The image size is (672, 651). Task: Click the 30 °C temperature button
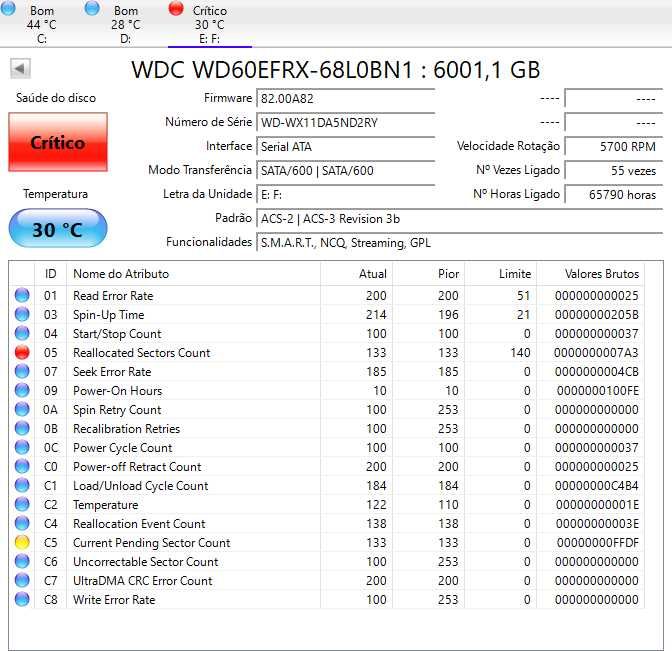click(58, 229)
